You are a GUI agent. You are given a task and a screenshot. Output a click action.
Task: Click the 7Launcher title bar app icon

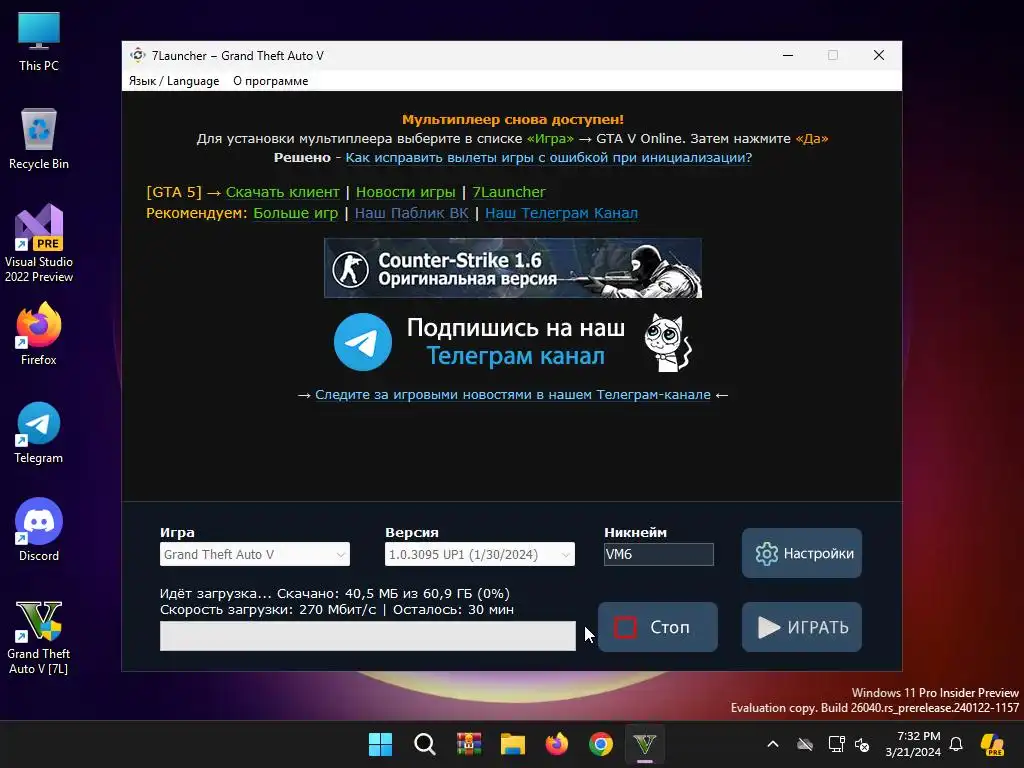tap(137, 56)
